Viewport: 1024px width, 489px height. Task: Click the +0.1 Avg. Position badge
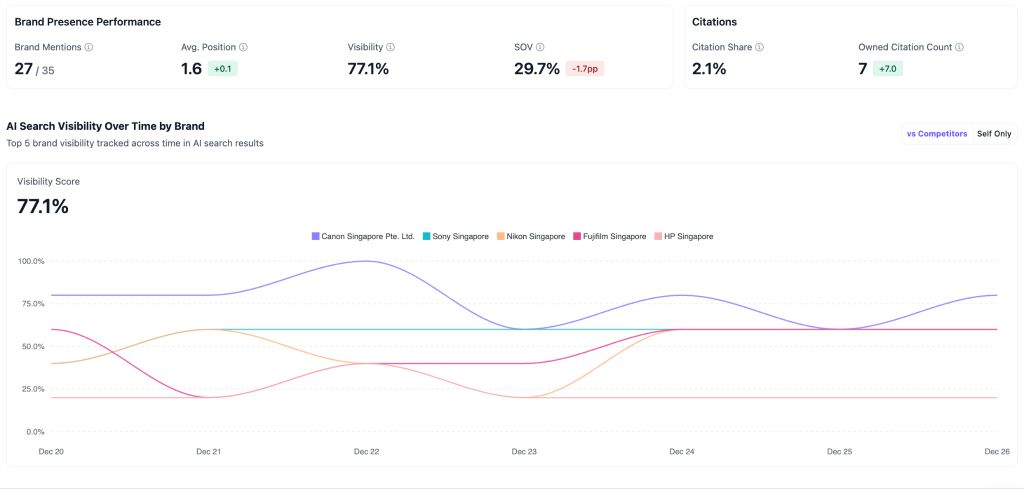(x=223, y=69)
